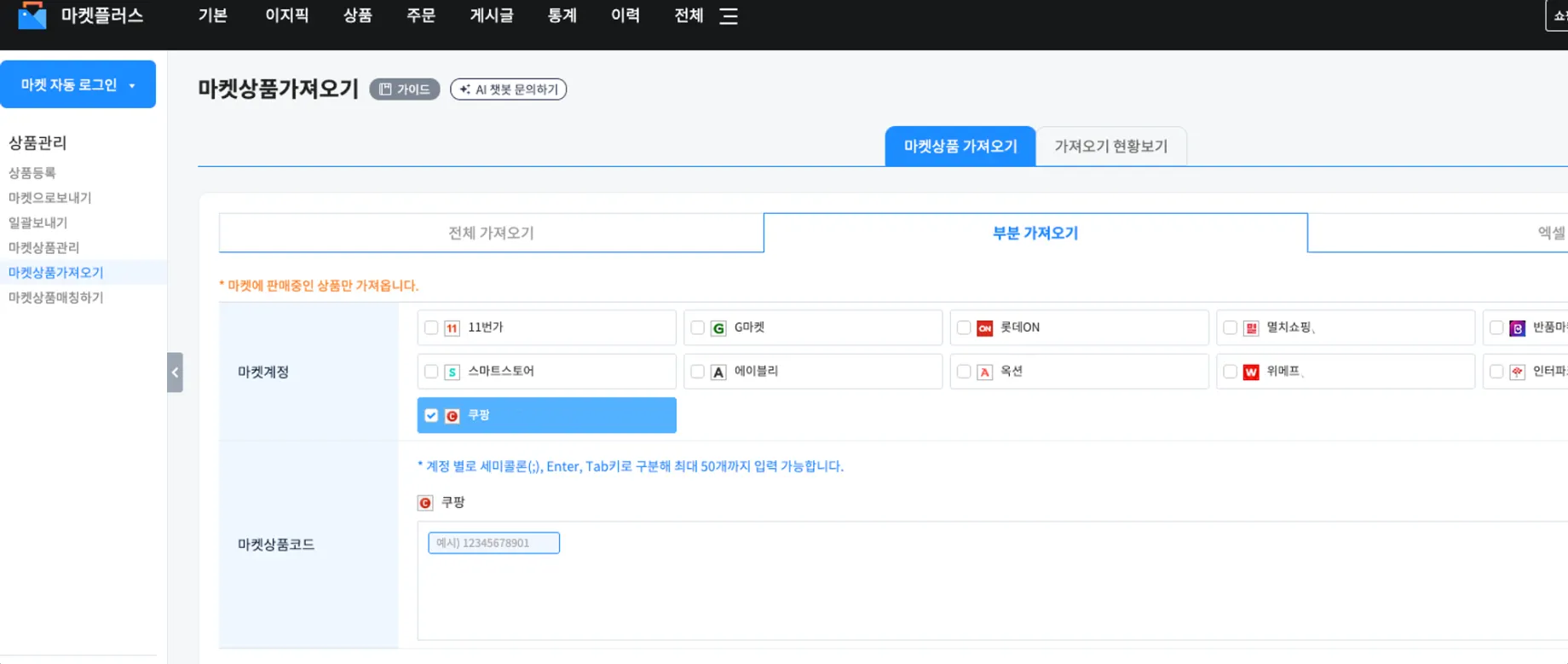1568x664 pixels.
Task: Click the 마켓계정 row label
Action: point(263,372)
